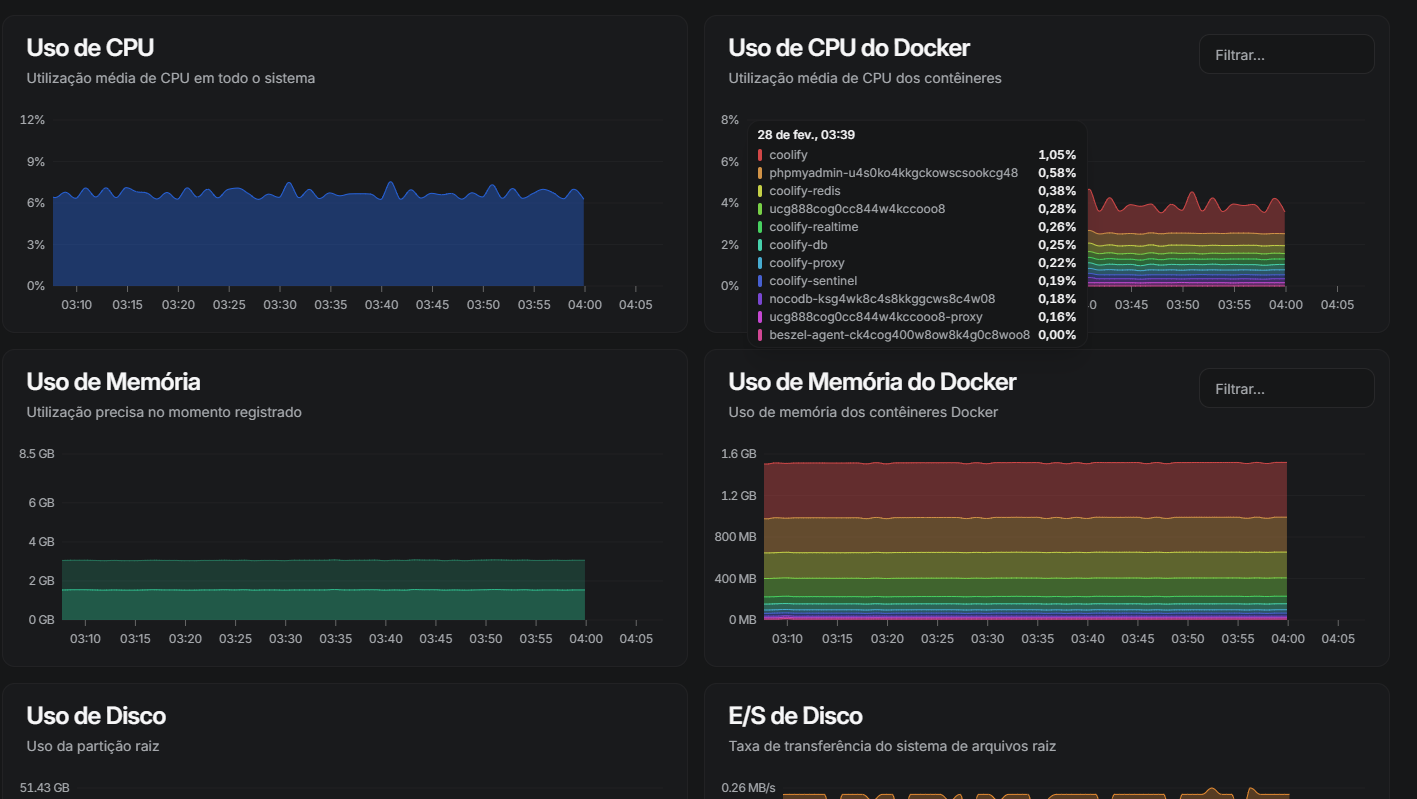Image resolution: width=1417 pixels, height=799 pixels.
Task: Click the yellow coolify-redis swatch in tooltip
Action: (x=760, y=191)
